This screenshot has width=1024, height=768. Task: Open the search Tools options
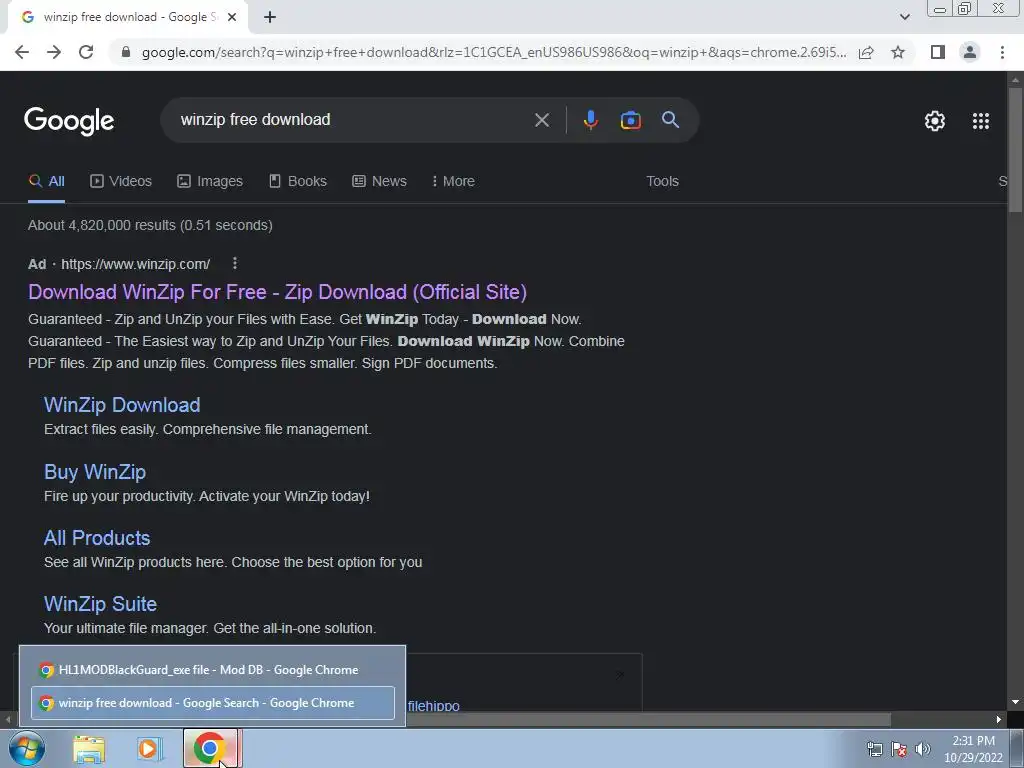coord(662,182)
